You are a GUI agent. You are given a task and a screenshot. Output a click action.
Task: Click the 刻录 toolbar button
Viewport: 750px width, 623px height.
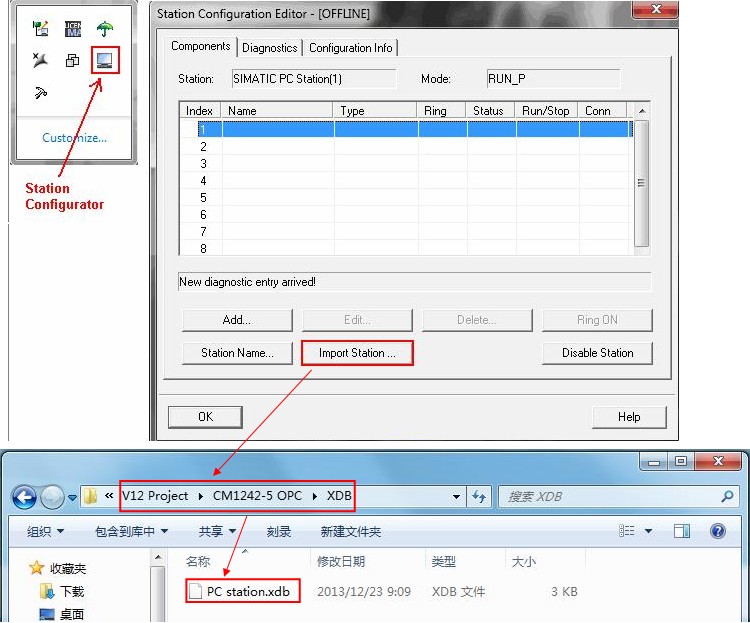[279, 532]
